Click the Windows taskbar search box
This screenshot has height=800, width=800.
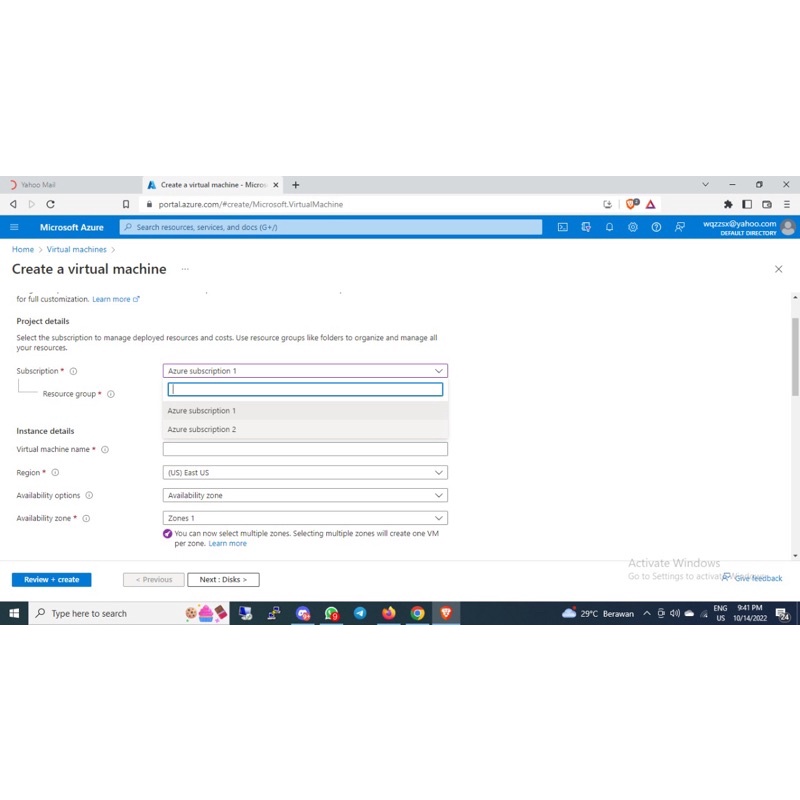[129, 613]
